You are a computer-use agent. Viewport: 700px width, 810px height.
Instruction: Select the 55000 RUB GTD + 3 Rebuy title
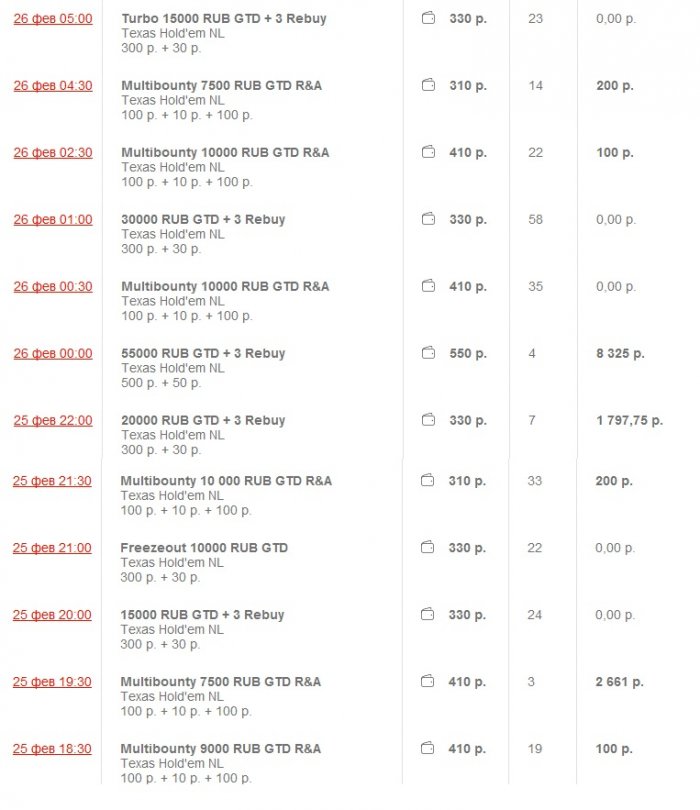click(x=203, y=354)
